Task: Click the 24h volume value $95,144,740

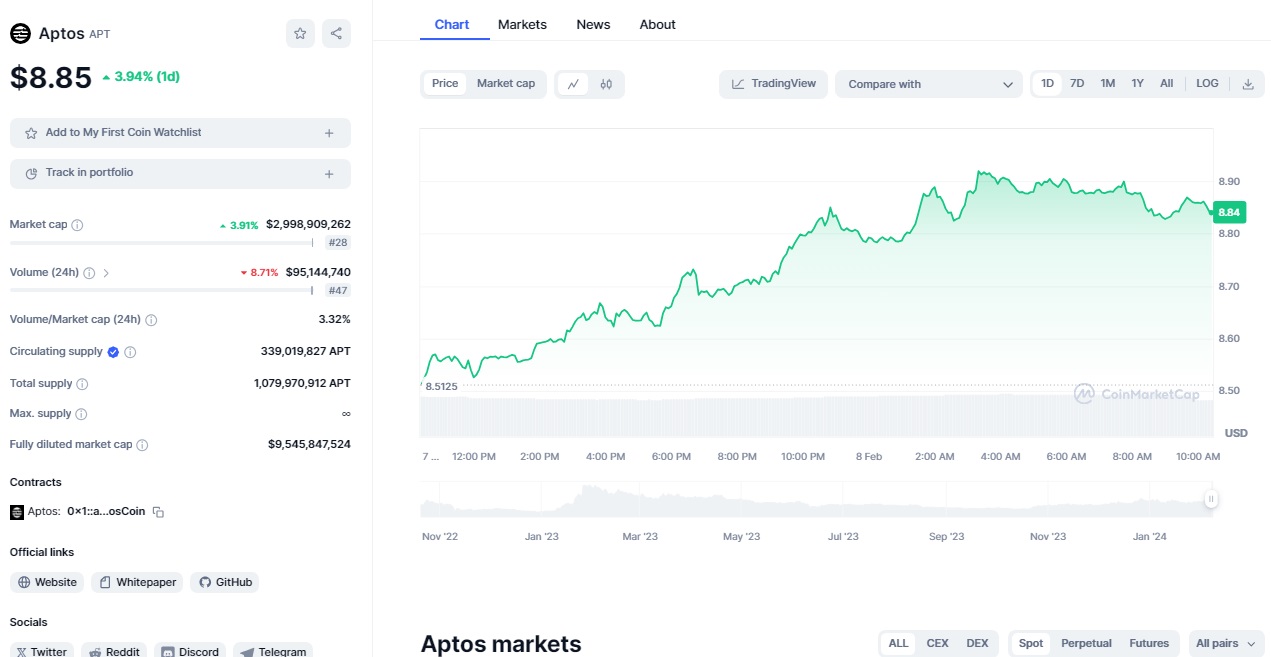Action: [x=318, y=272]
